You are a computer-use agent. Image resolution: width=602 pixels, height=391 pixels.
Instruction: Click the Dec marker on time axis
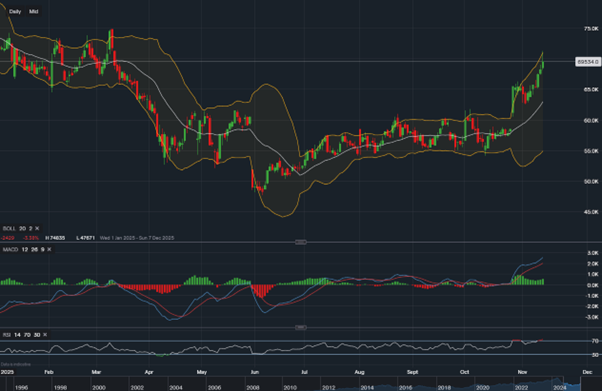click(587, 372)
